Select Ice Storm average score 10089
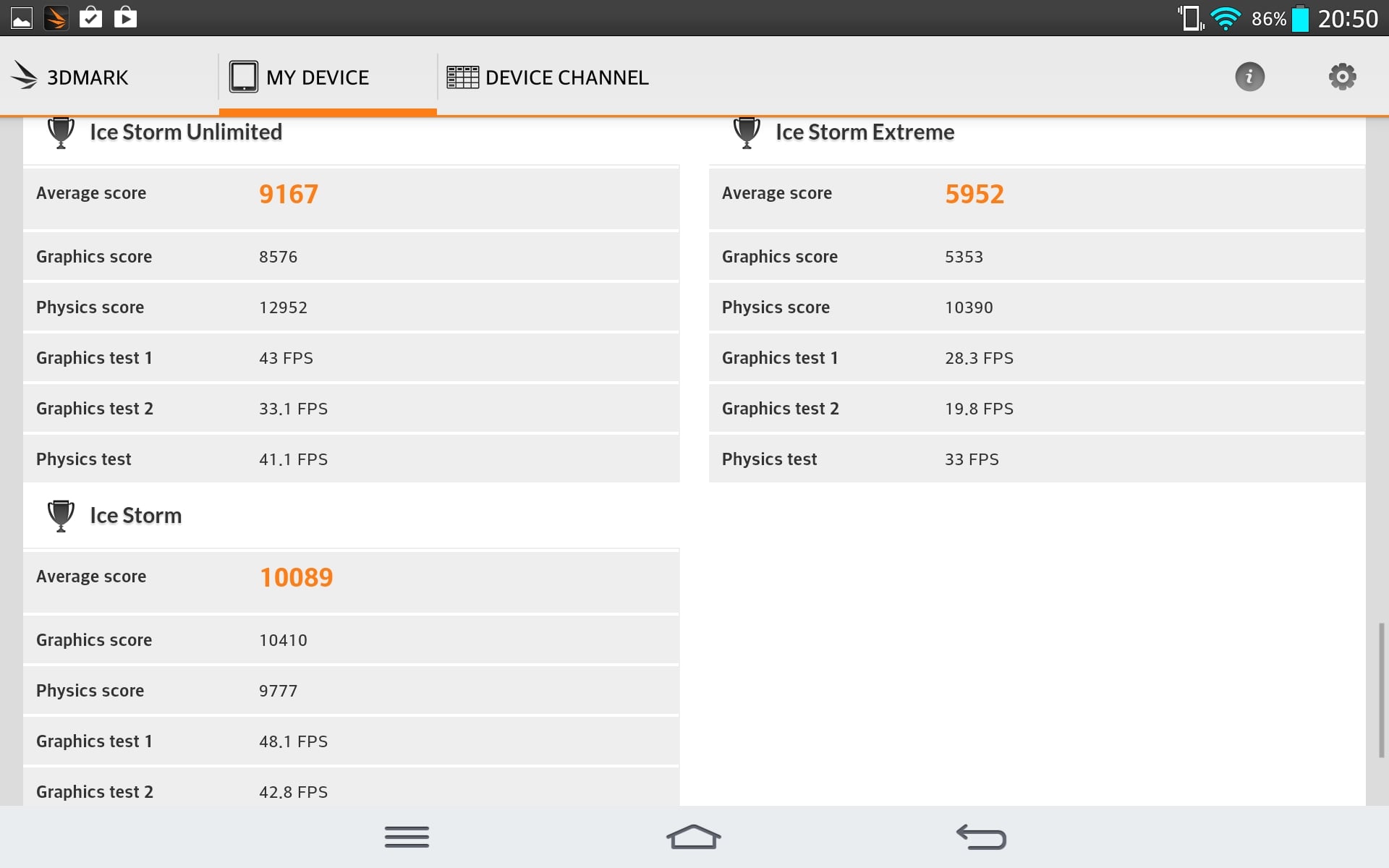 297,577
